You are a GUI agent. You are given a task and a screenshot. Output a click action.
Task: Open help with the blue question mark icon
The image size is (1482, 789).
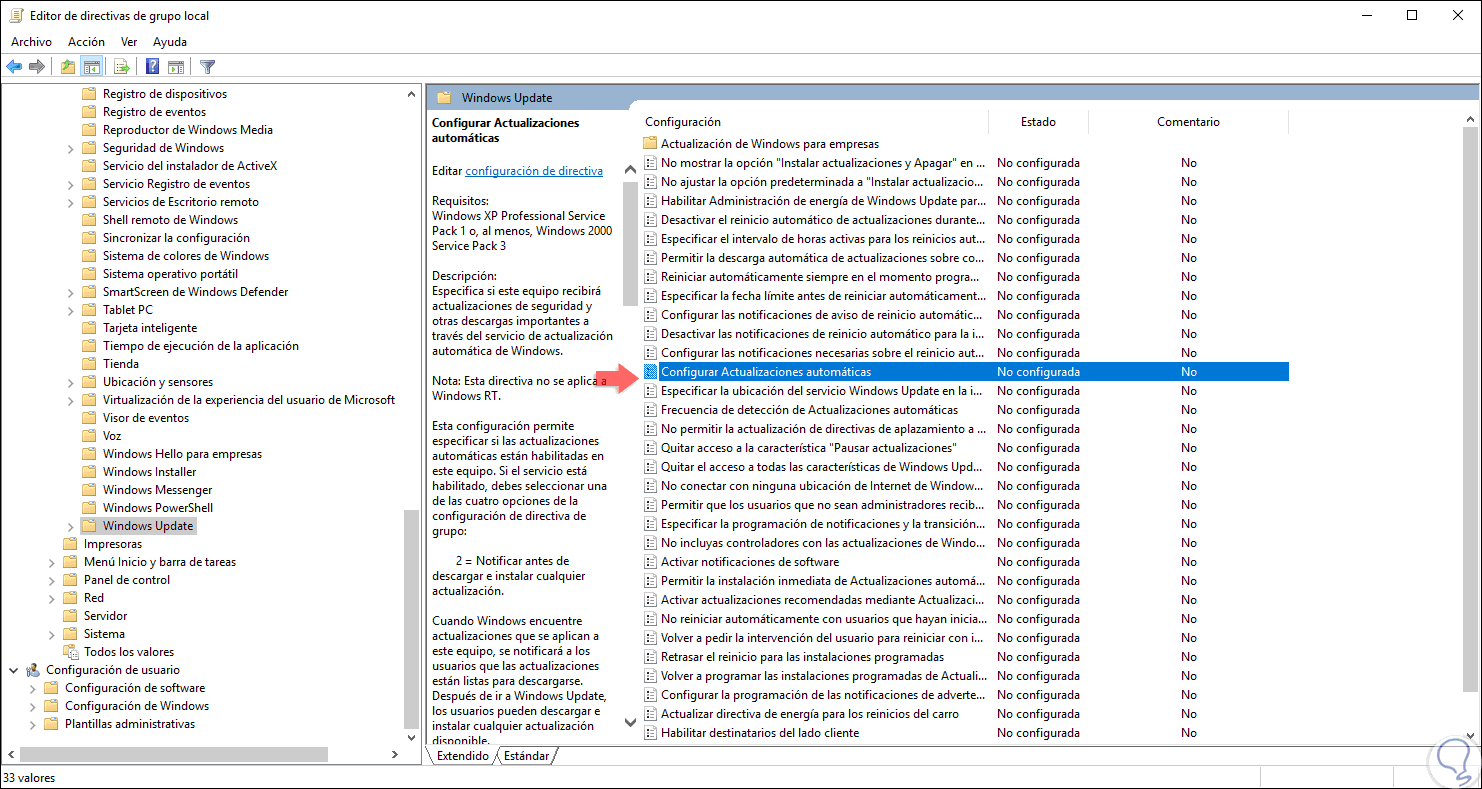pyautogui.click(x=153, y=67)
